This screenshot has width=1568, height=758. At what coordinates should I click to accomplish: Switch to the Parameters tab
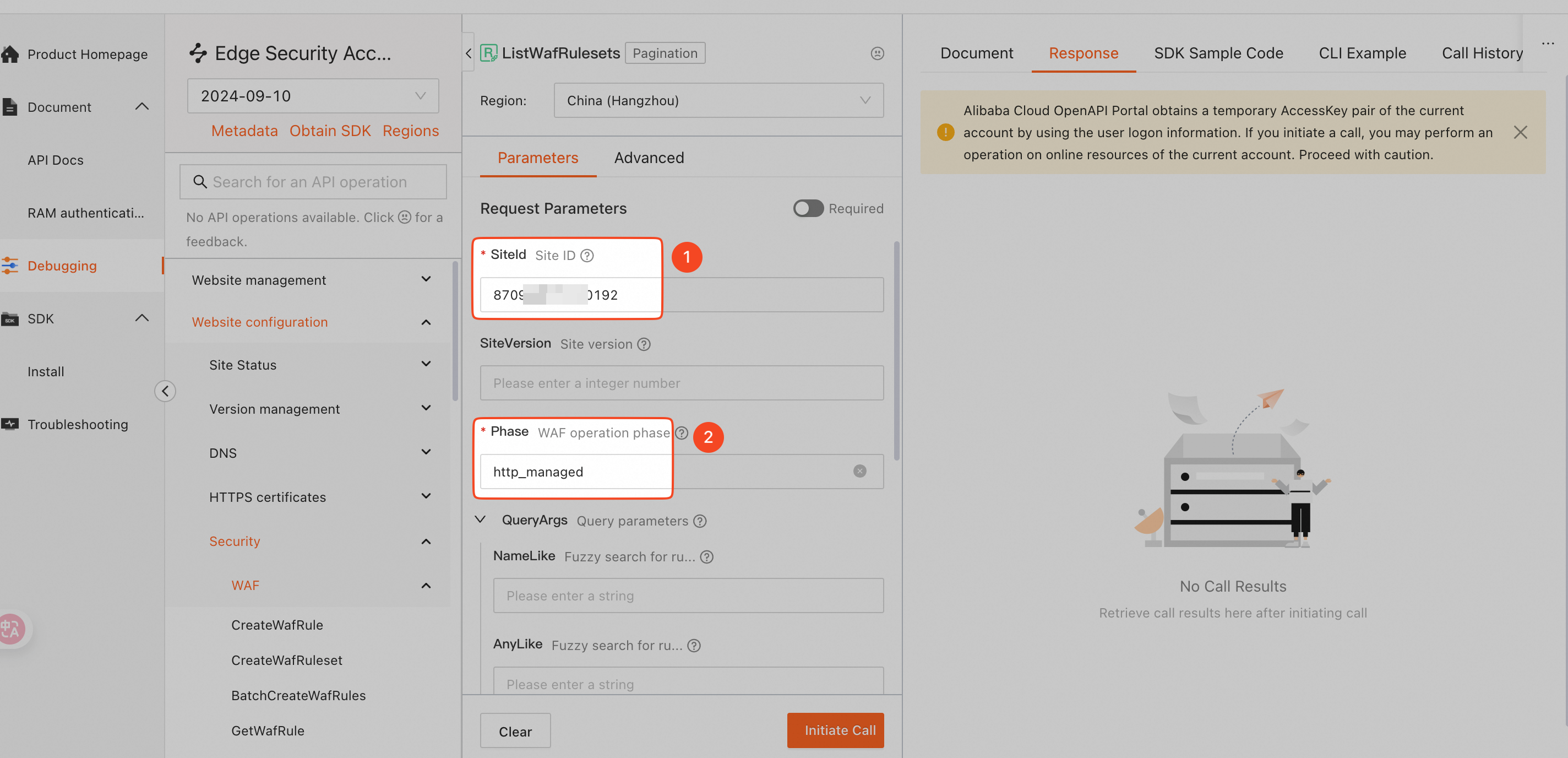coord(537,158)
